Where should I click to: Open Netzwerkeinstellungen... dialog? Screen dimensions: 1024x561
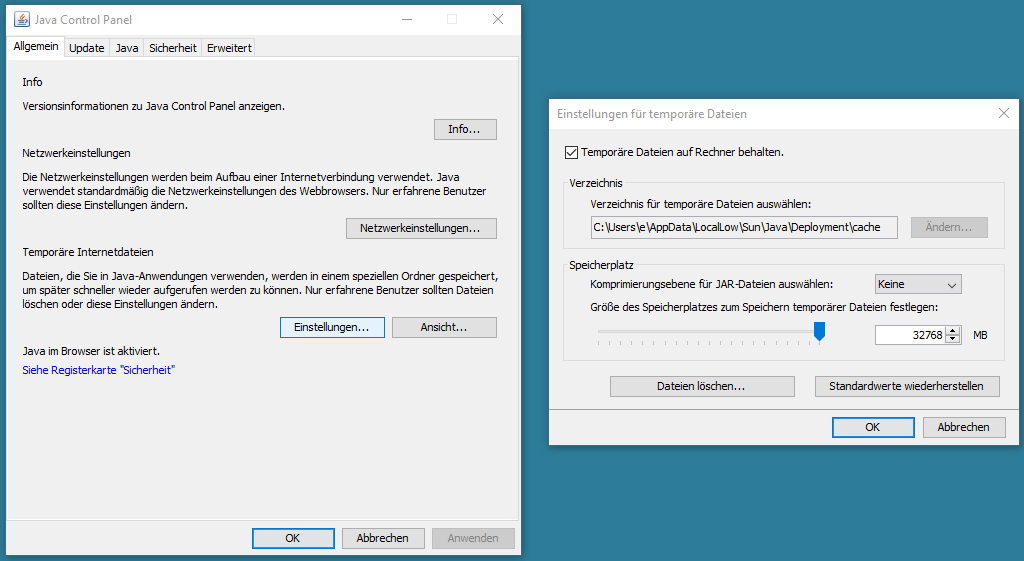(421, 229)
